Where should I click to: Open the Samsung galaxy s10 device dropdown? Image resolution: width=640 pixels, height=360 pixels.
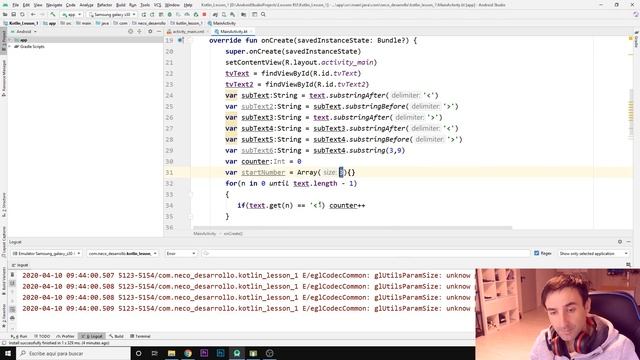point(112,14)
